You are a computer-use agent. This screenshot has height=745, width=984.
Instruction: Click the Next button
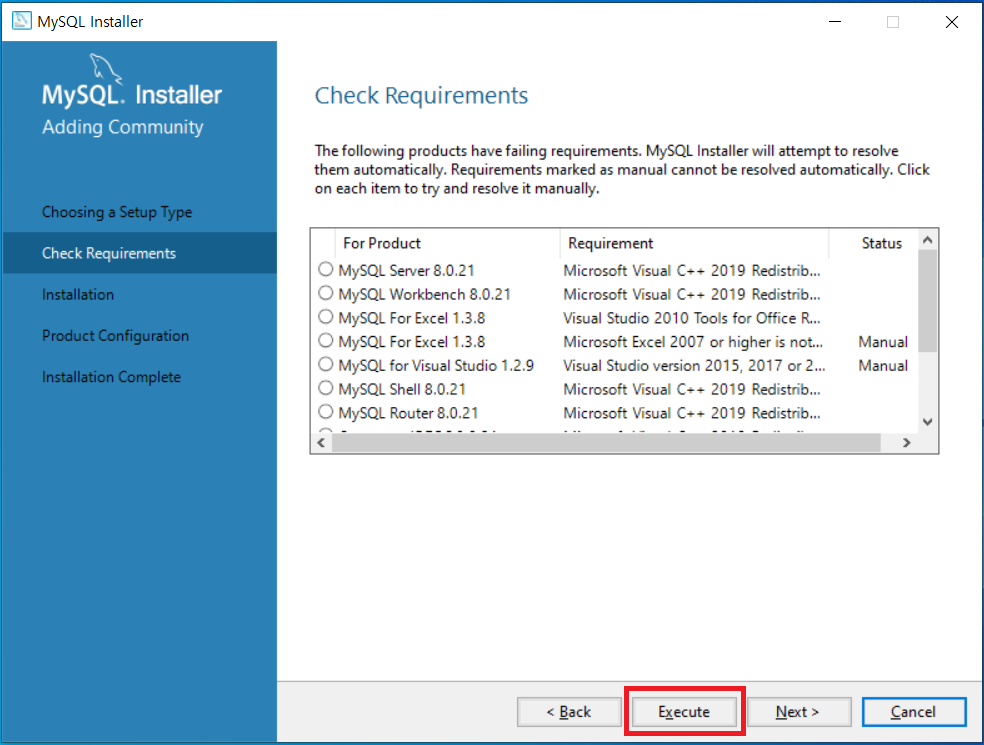(798, 712)
